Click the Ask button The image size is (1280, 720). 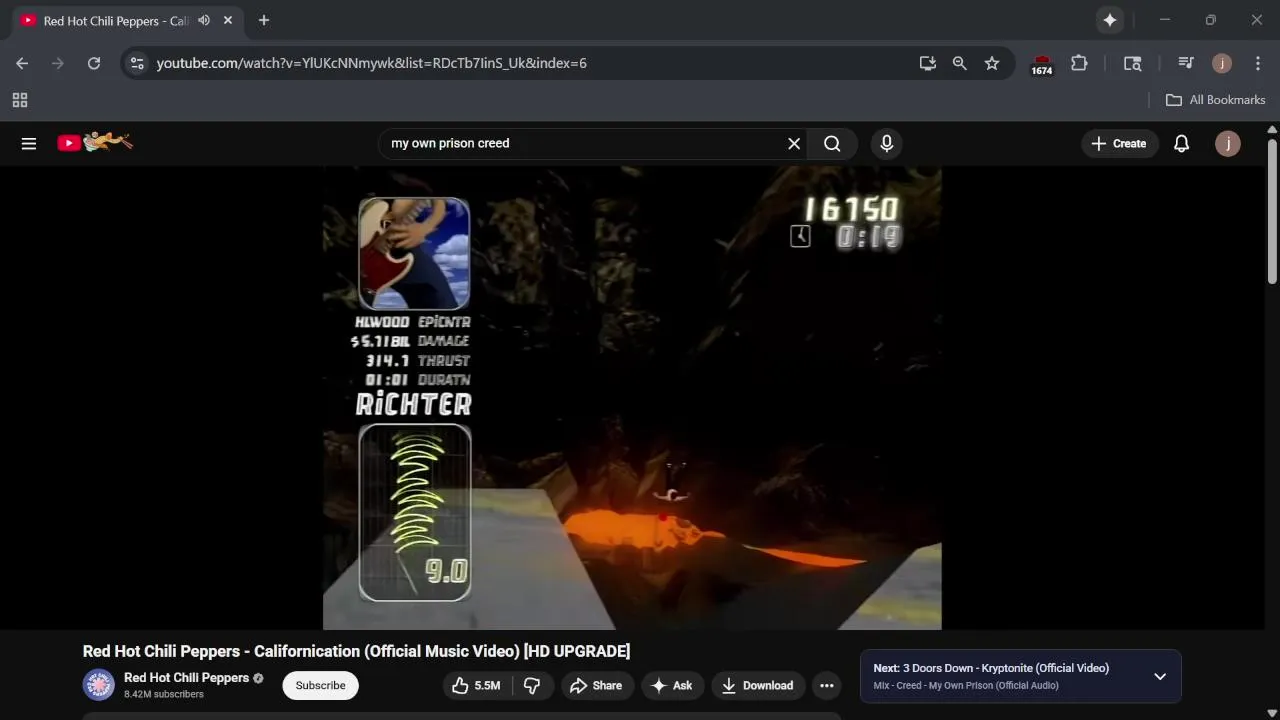click(672, 685)
